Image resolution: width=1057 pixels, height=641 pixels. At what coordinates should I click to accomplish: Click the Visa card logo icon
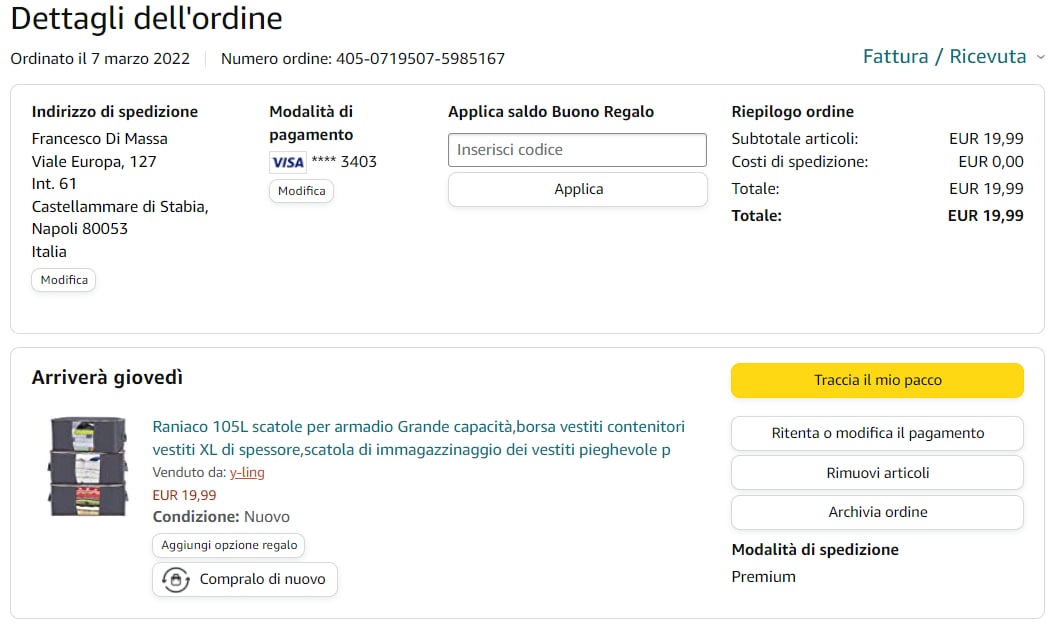point(288,162)
